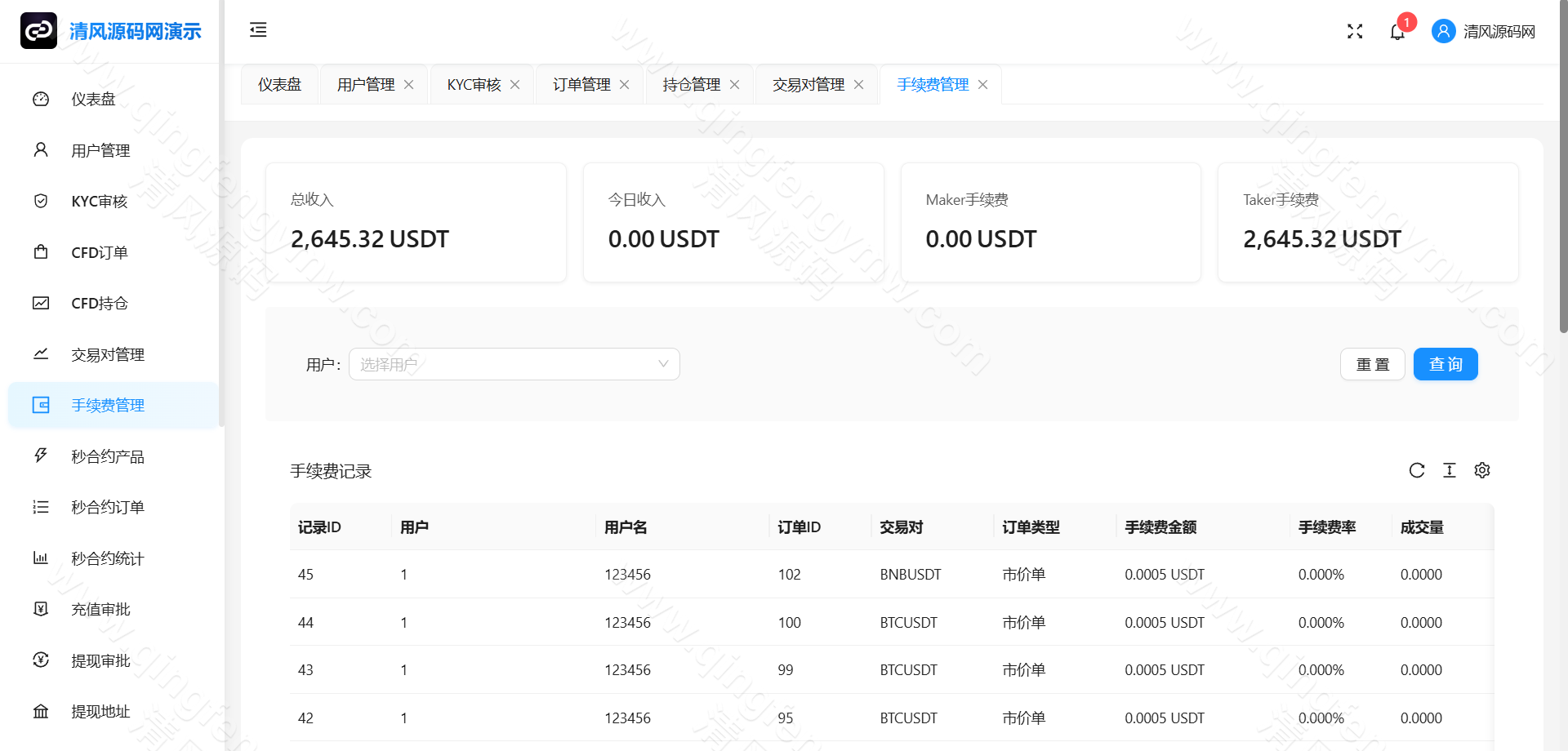Switch to the 仪表盘 tab
Screen dimensions: 1568x751
(x=278, y=84)
